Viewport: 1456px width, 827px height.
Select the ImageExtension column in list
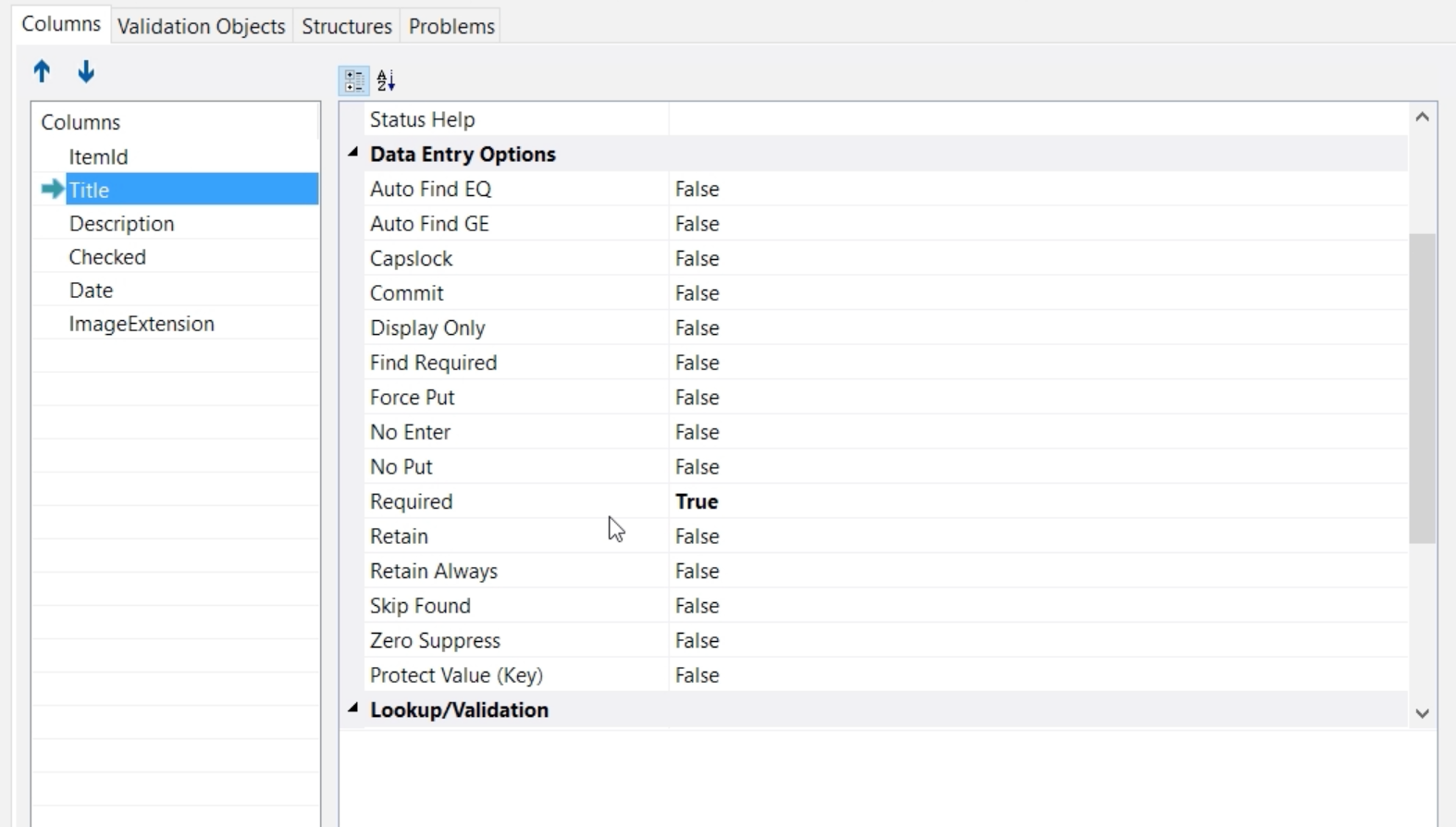[x=142, y=324]
